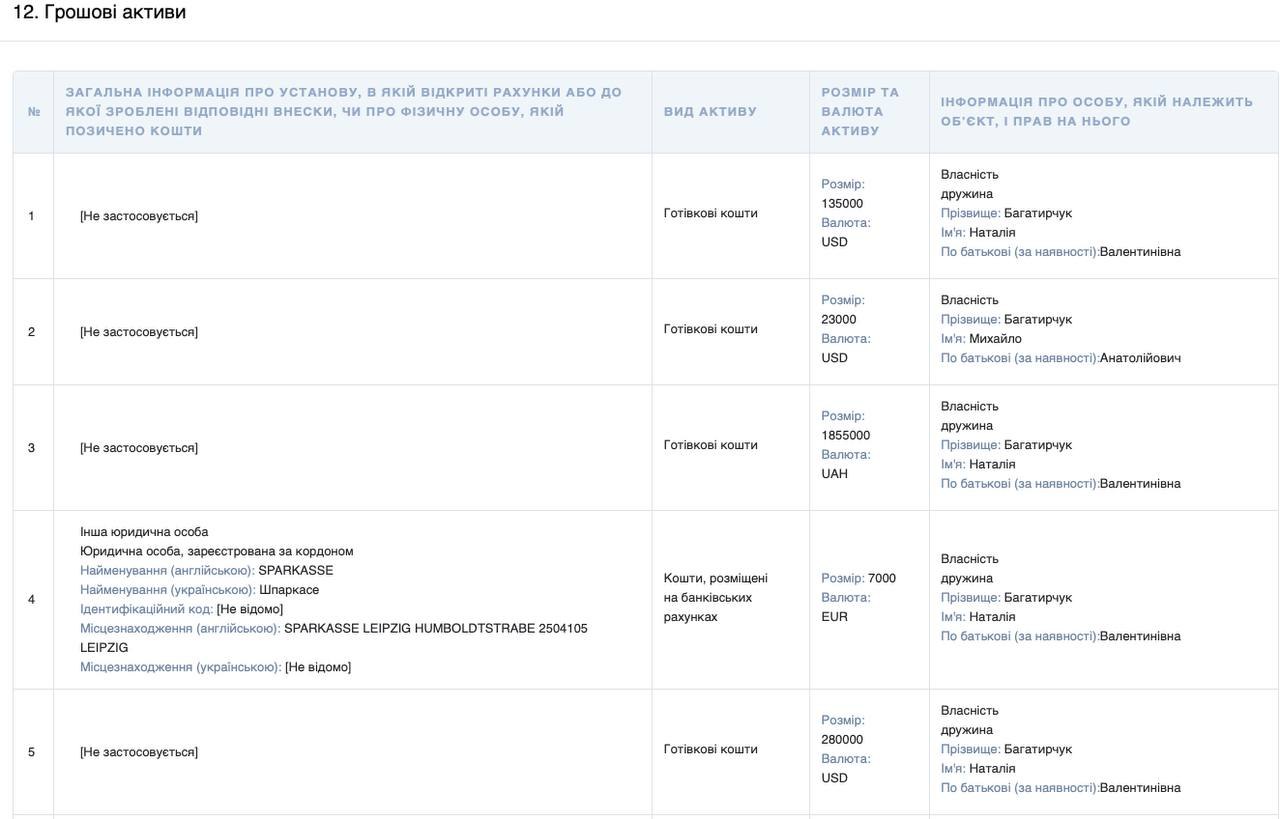
Task: Click "[Не застосовується]" in row number 1
Action: click(x=139, y=216)
